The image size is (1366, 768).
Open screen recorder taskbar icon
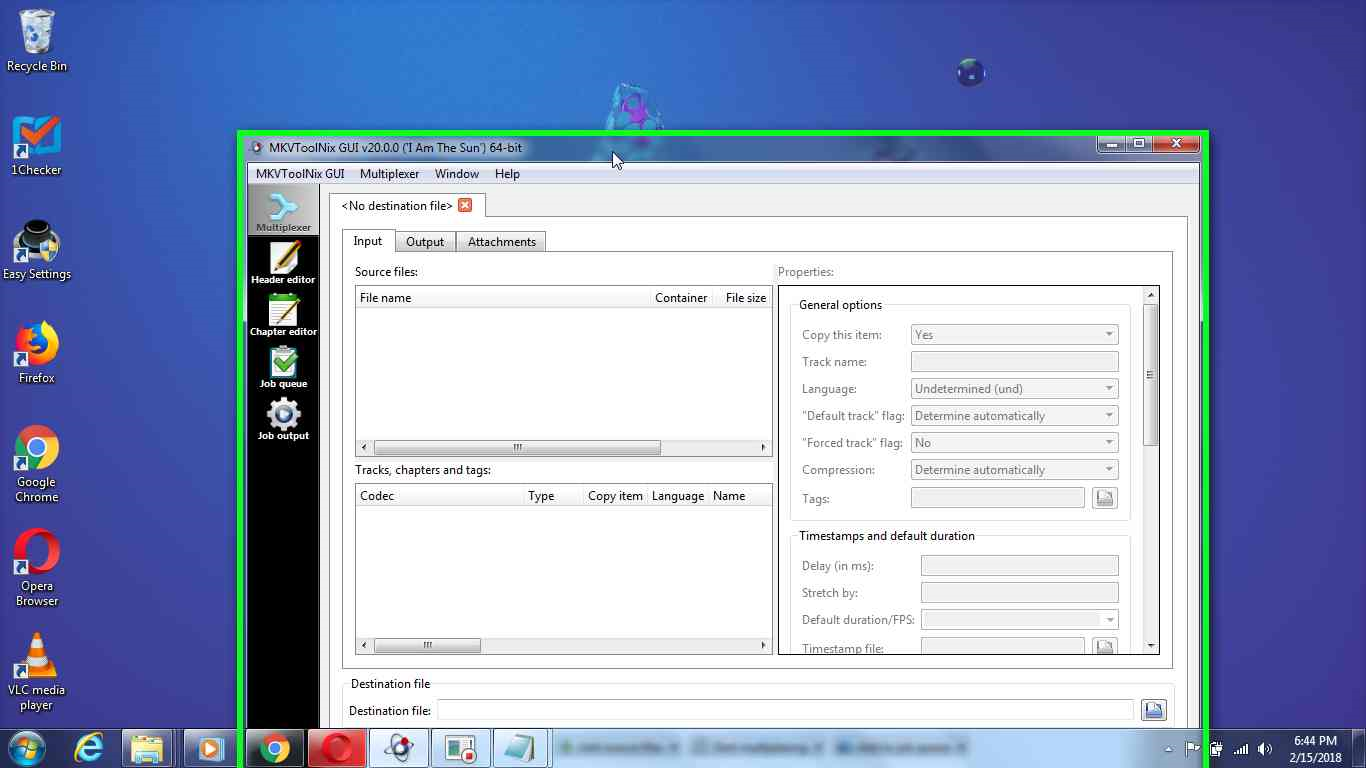460,748
